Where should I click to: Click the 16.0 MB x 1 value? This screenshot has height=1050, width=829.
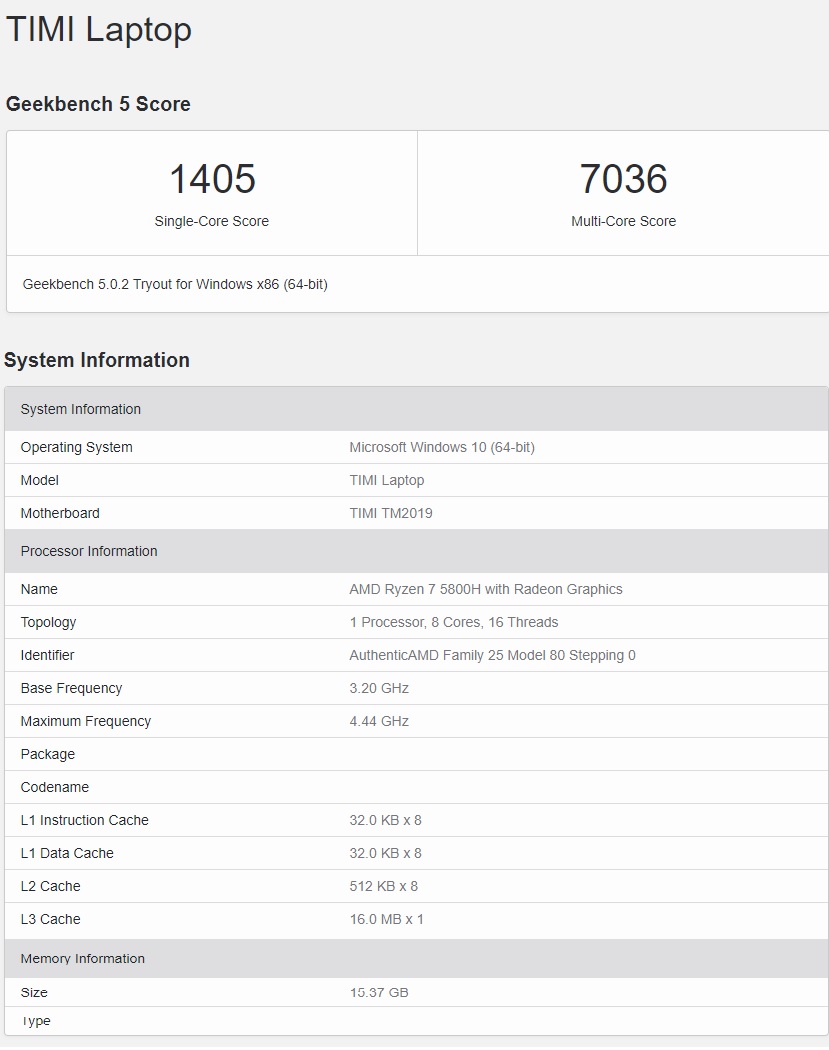tap(386, 919)
